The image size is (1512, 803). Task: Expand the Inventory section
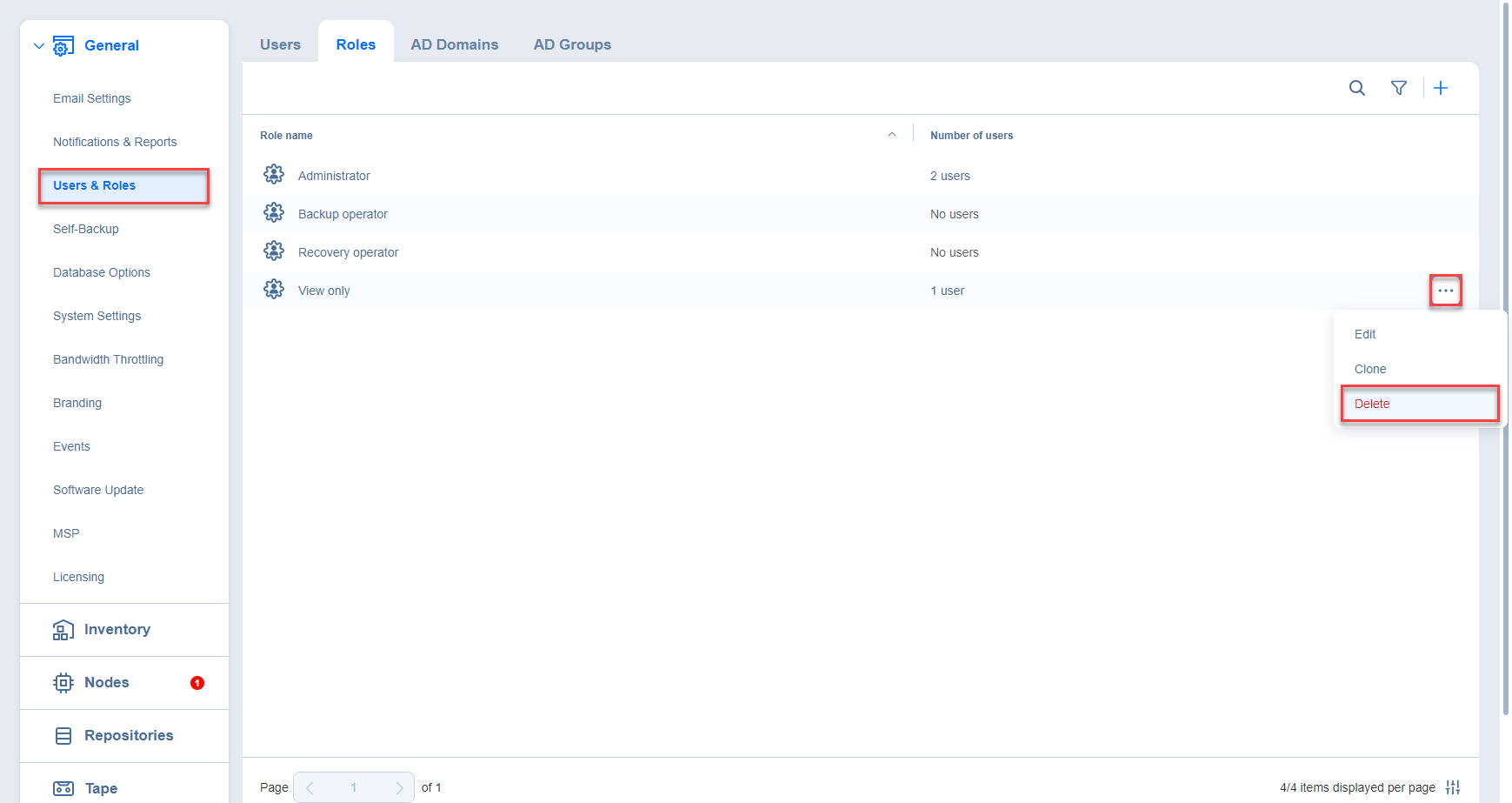point(117,630)
